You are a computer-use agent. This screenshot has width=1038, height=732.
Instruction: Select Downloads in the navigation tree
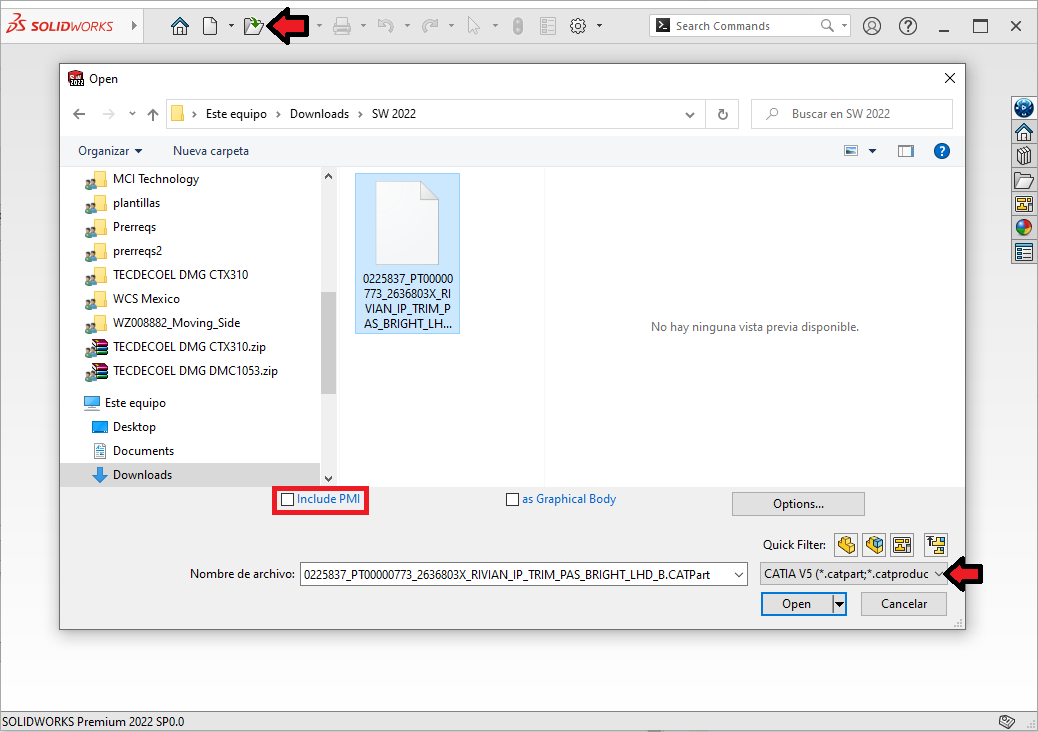click(142, 475)
